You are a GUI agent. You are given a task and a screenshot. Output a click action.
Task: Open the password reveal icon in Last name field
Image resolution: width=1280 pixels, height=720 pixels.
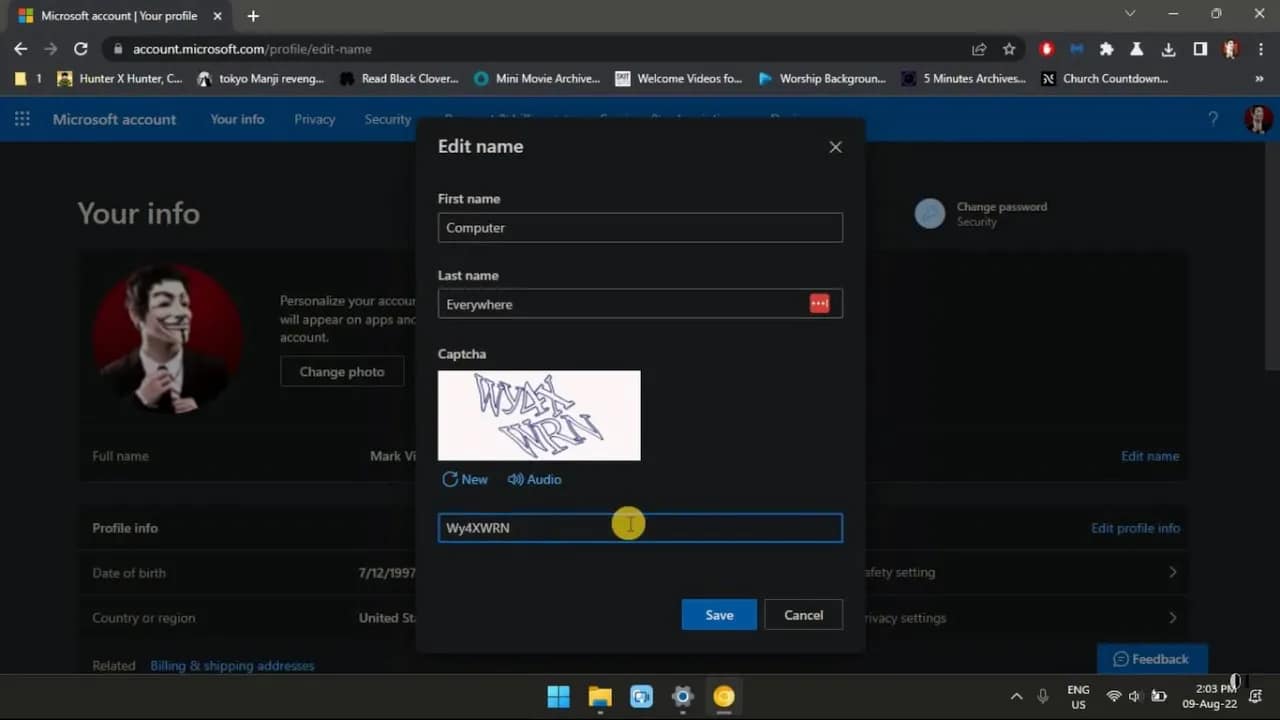(819, 303)
